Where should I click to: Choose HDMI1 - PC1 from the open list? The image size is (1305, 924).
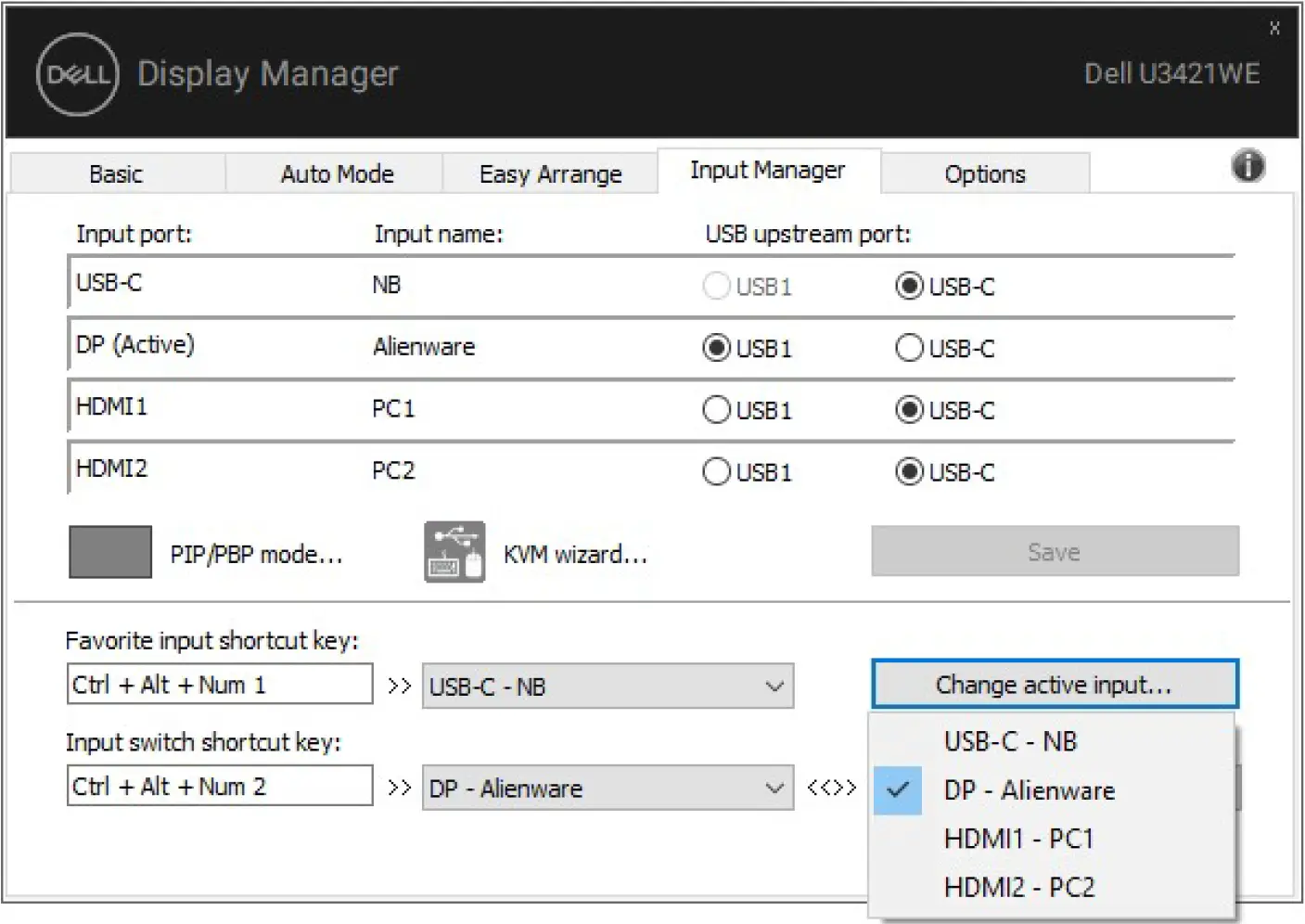pyautogui.click(x=1017, y=838)
